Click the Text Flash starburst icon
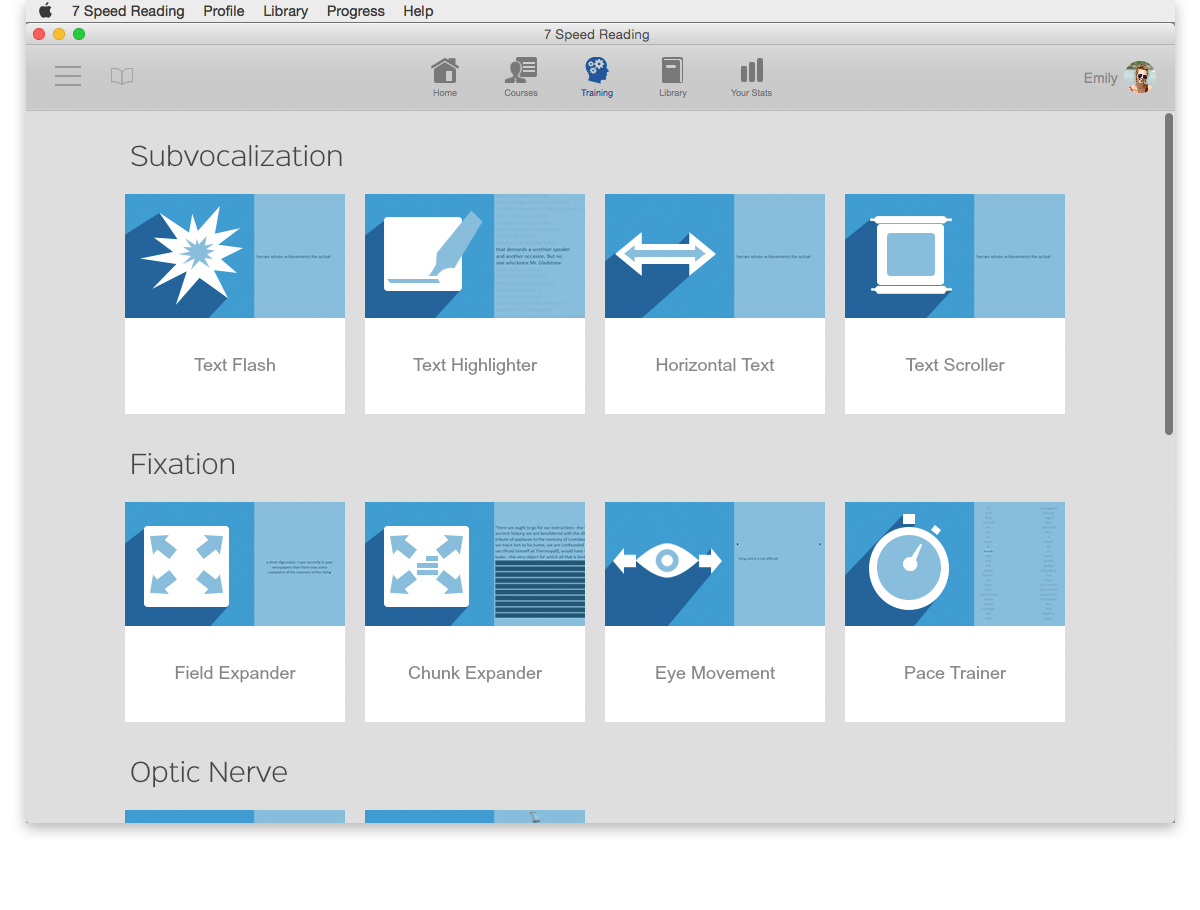Viewport: 1200px width, 910px height. pyautogui.click(x=192, y=254)
